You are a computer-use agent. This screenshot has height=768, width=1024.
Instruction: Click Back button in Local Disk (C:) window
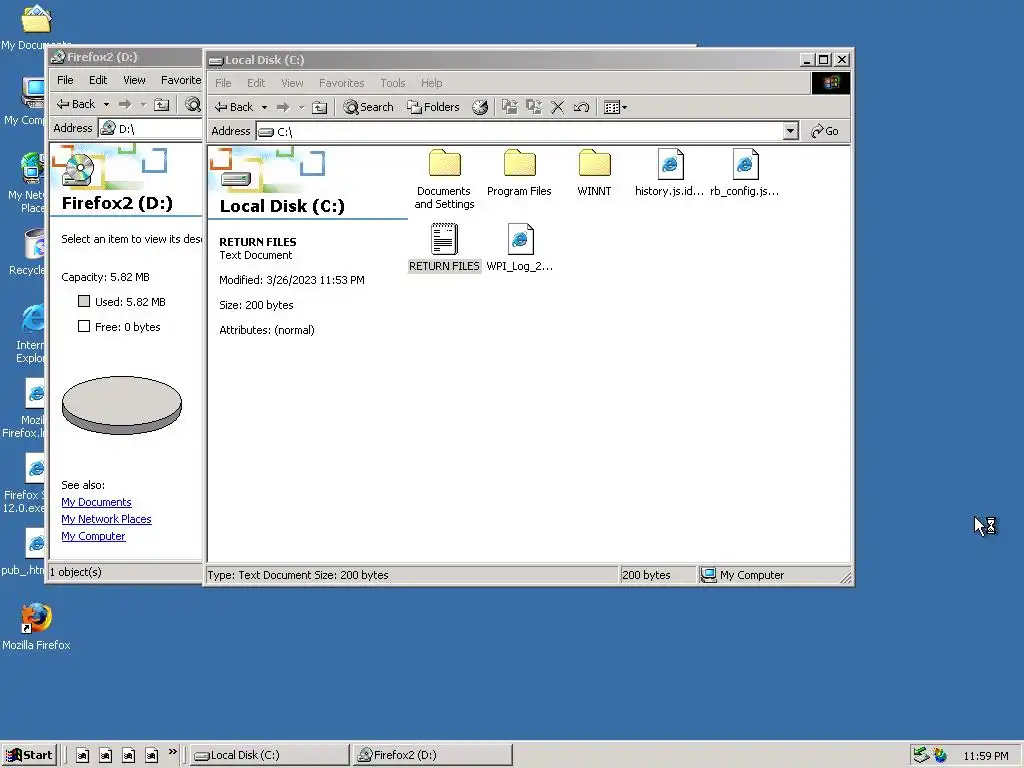coord(234,107)
